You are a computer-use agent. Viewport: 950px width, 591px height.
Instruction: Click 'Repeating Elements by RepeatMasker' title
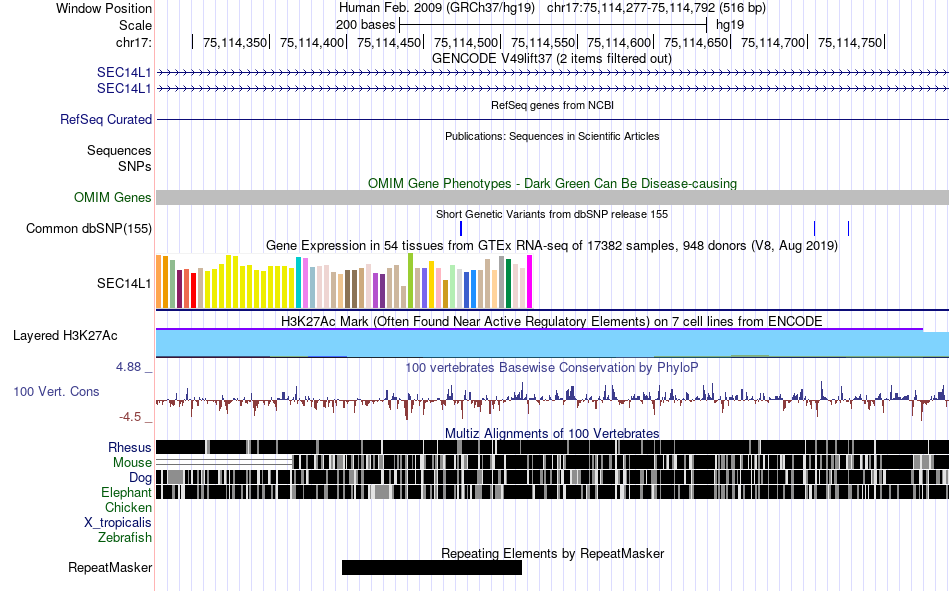click(x=552, y=553)
